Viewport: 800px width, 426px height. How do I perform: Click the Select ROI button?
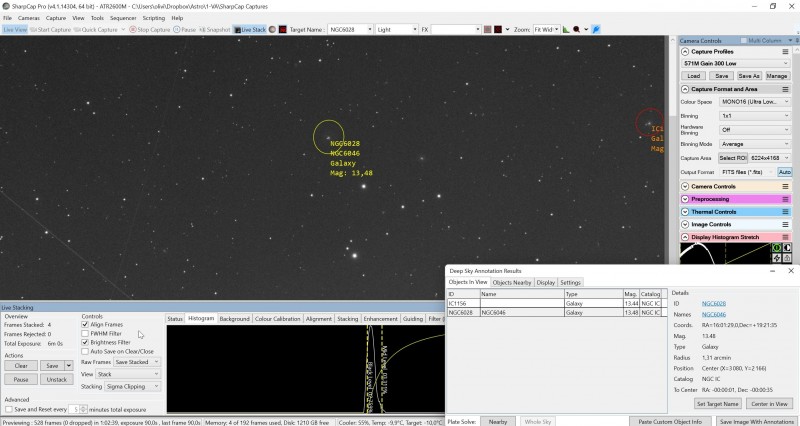pos(733,158)
